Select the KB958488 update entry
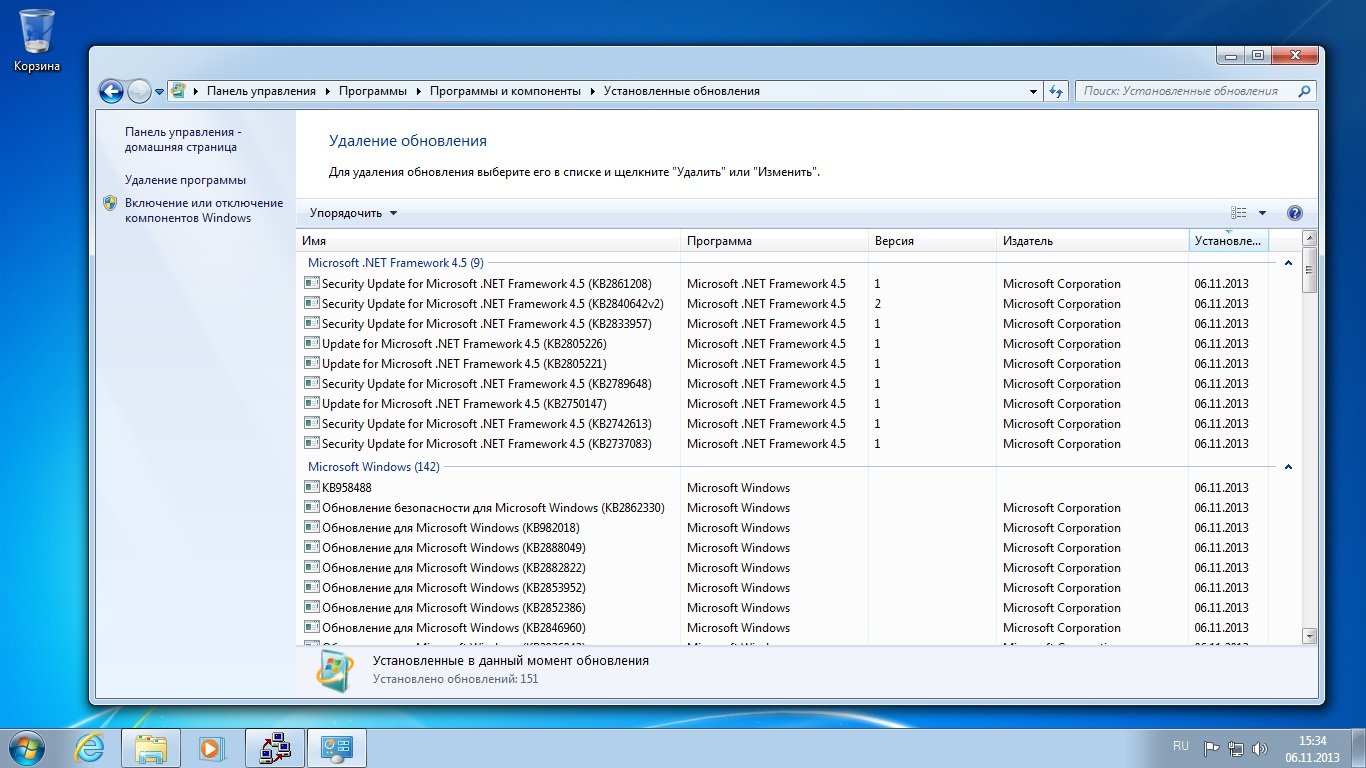 point(783,488)
